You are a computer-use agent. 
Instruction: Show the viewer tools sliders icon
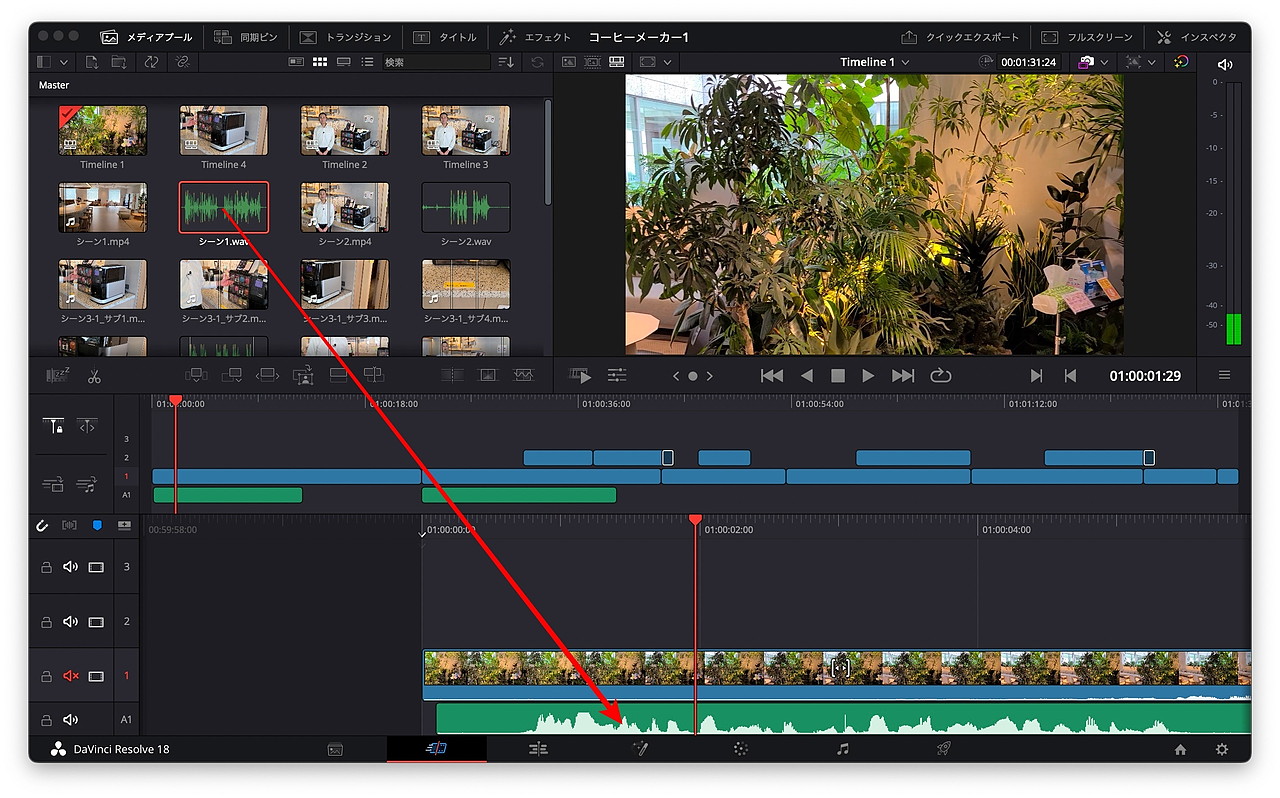[617, 375]
